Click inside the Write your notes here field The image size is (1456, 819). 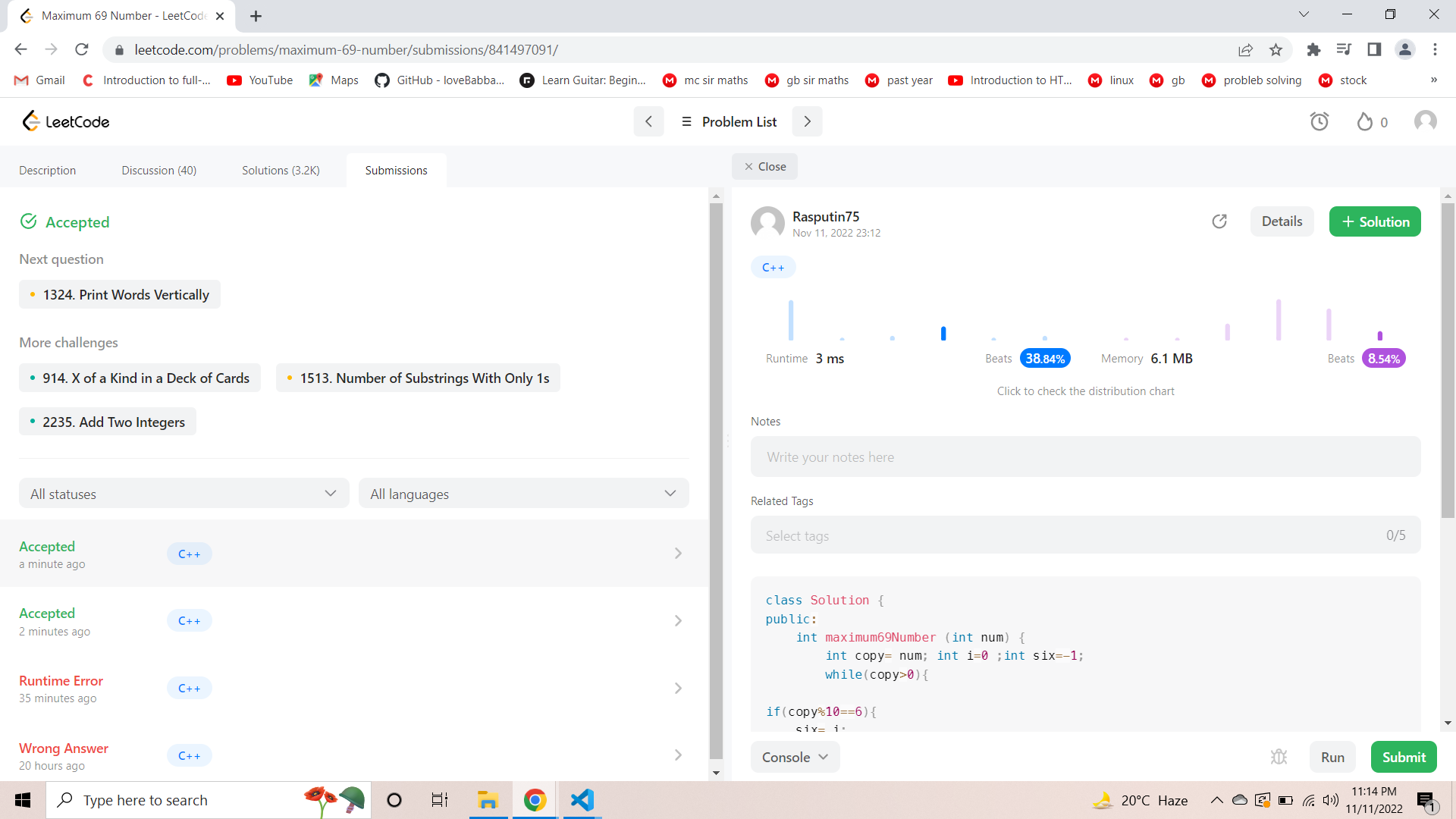(1085, 457)
